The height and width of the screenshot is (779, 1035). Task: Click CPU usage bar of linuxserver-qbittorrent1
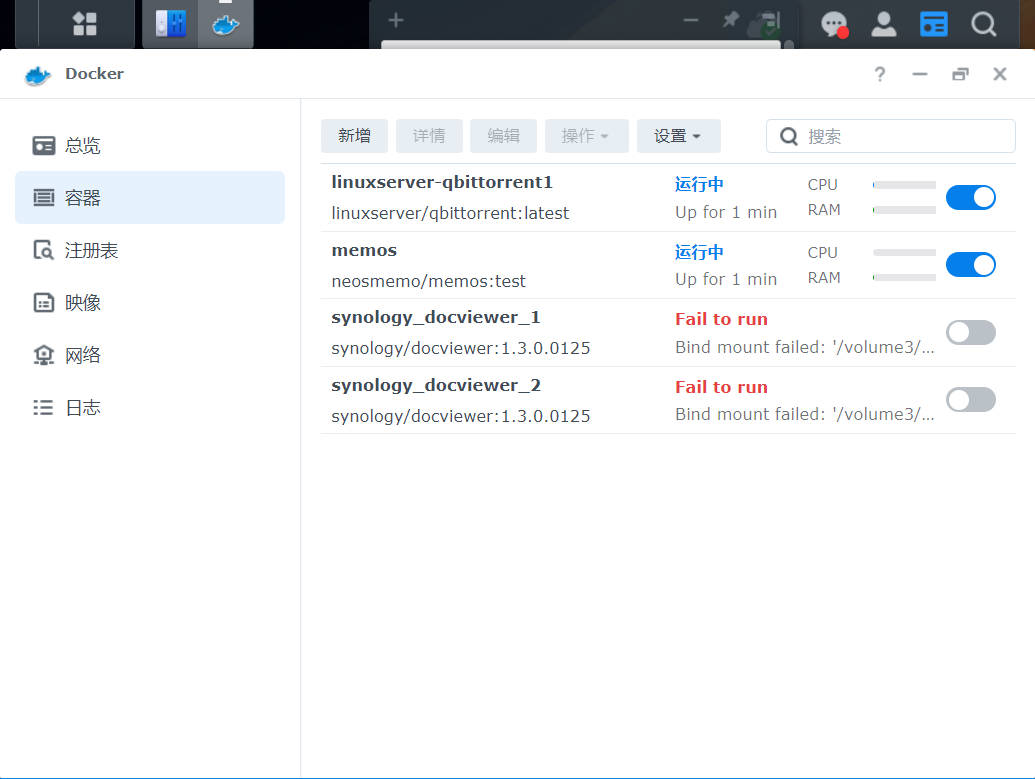(x=904, y=185)
